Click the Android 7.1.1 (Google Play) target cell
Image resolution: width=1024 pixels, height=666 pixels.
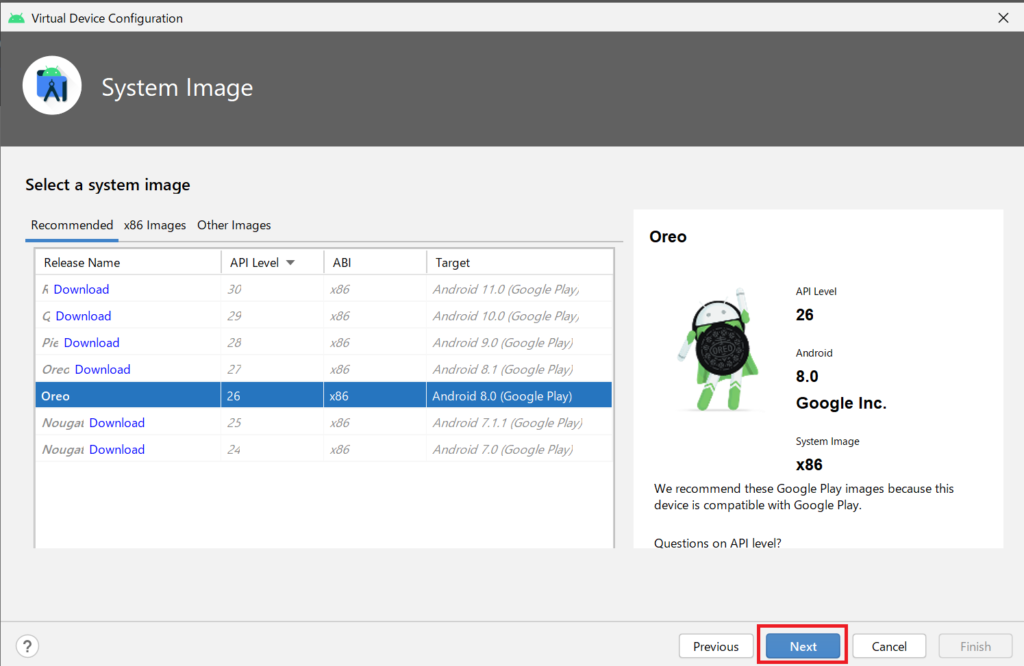[519, 423]
